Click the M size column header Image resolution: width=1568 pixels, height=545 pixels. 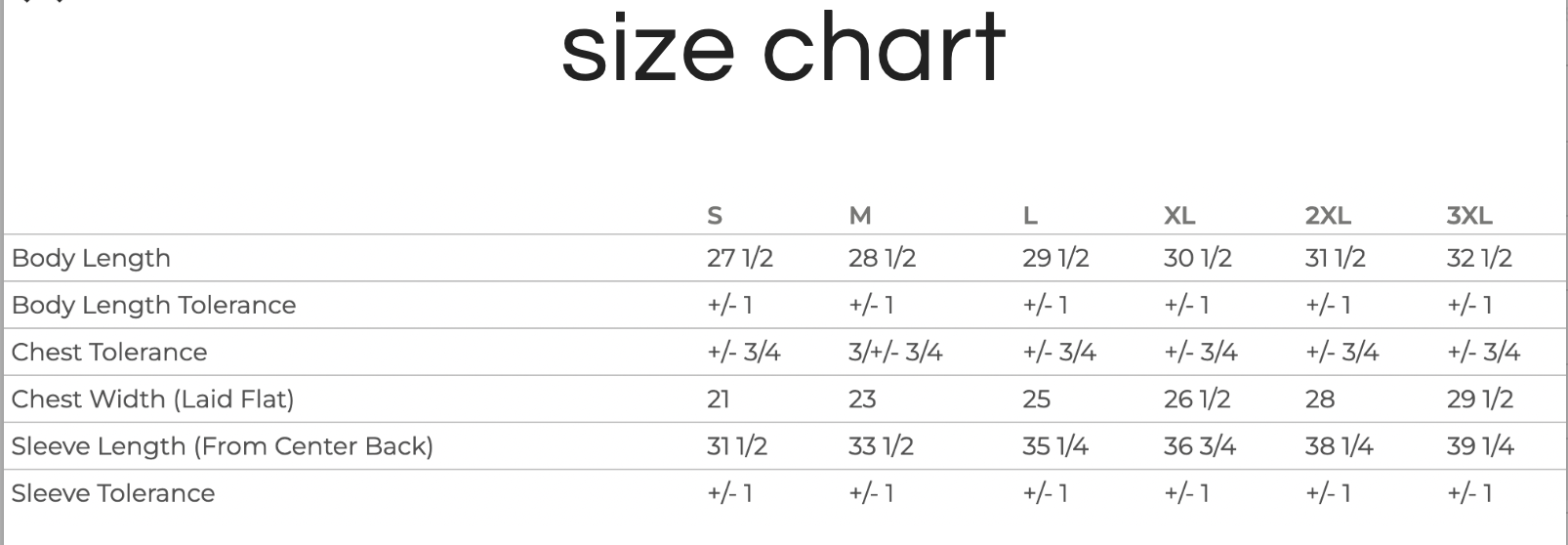click(x=859, y=216)
